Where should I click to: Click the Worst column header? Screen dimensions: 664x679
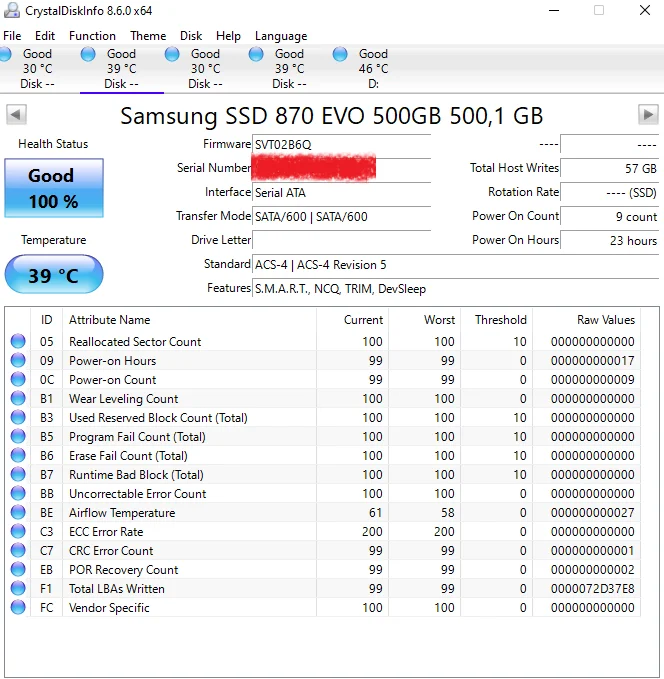[424, 320]
